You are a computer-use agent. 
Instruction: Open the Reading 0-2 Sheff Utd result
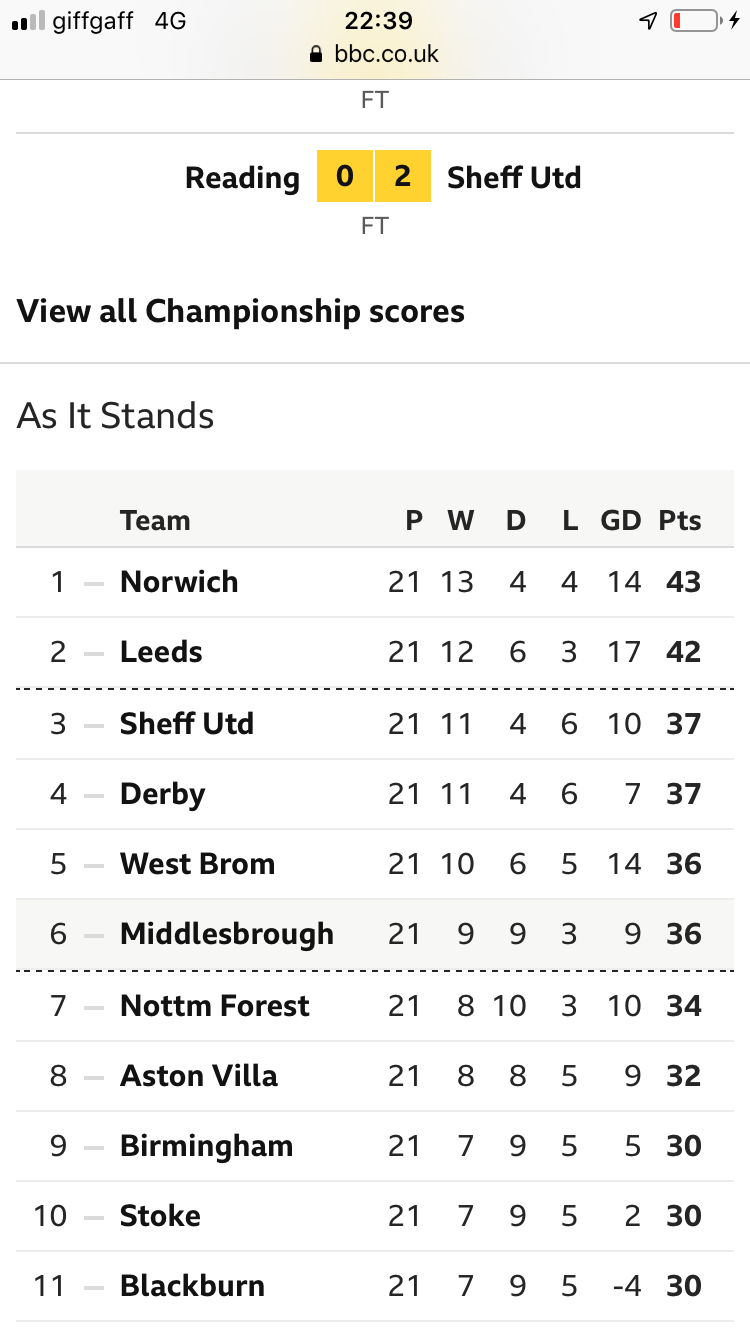[383, 177]
